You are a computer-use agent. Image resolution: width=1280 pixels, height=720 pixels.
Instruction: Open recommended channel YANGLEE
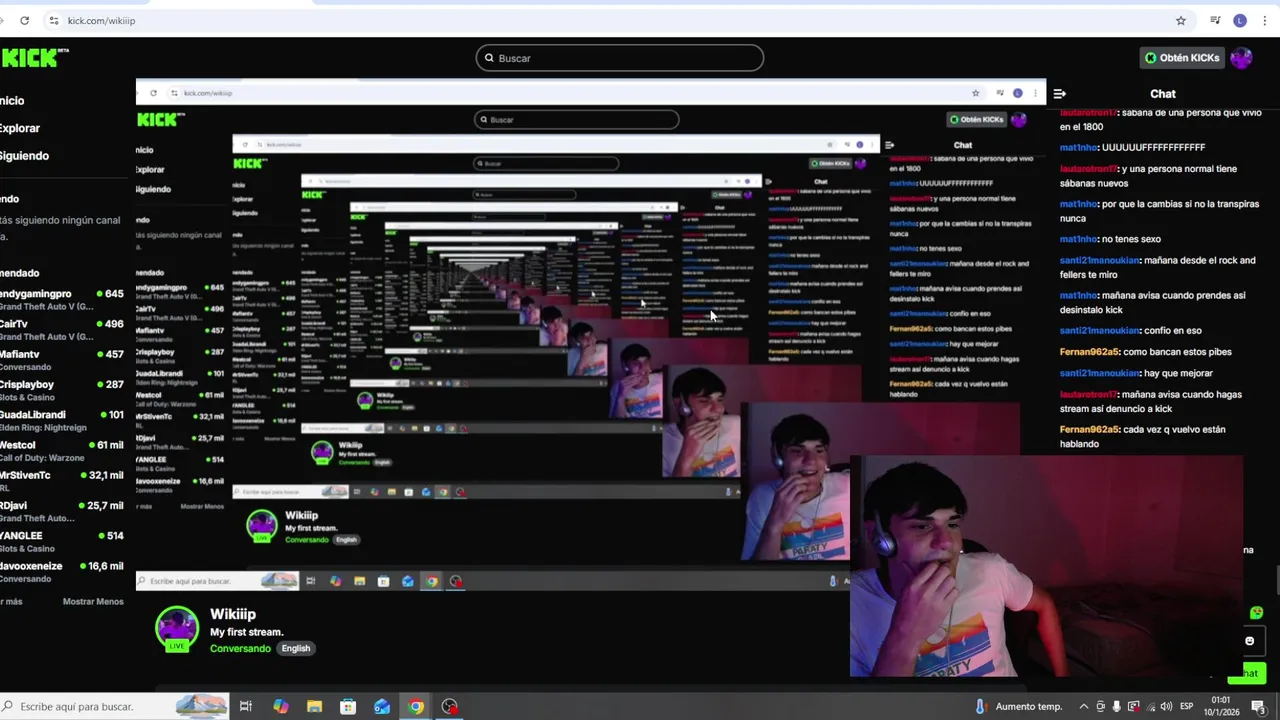click(62, 541)
